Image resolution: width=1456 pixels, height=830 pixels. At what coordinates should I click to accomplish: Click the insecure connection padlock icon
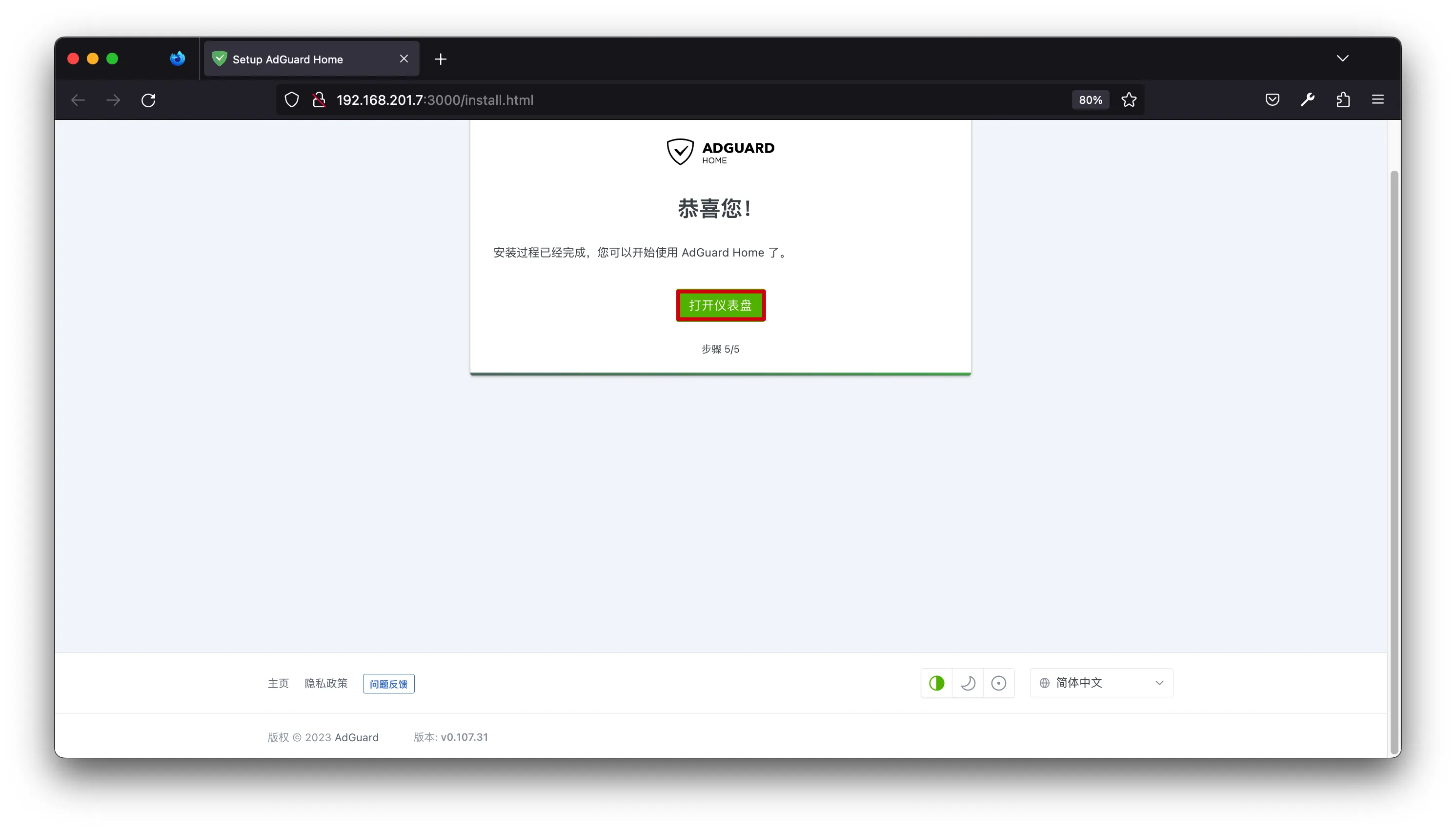320,100
